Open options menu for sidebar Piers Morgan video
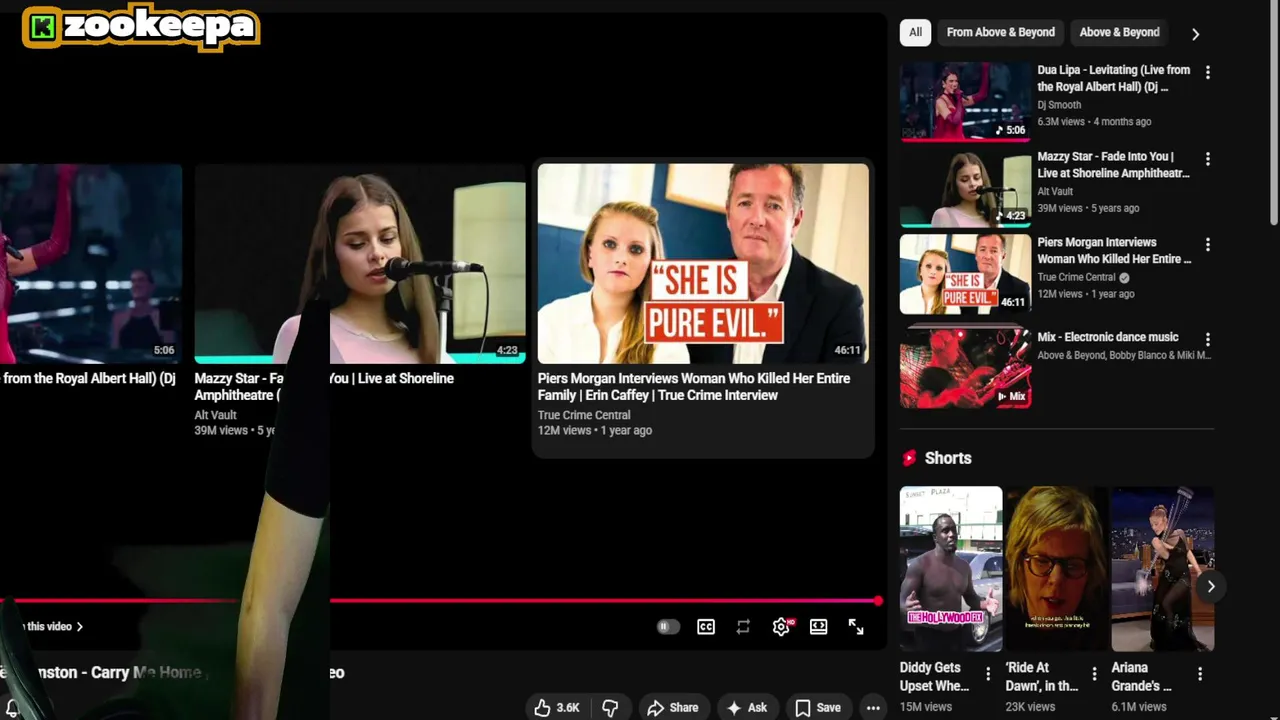Image resolution: width=1280 pixels, height=720 pixels. coord(1208,245)
